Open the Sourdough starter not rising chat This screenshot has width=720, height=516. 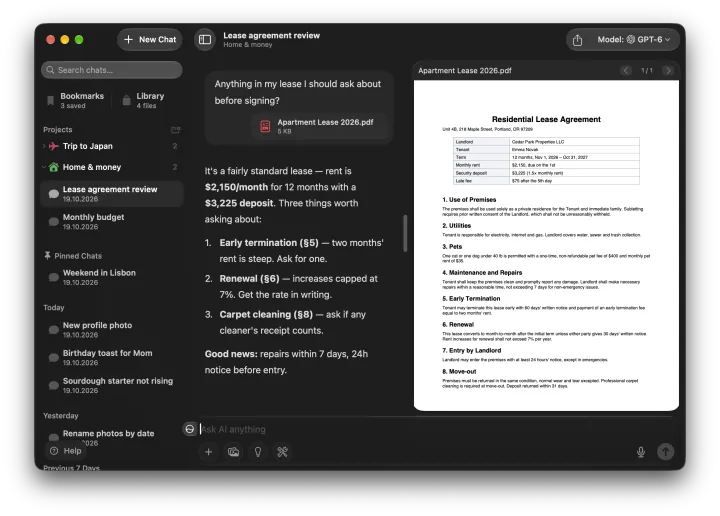[112, 385]
